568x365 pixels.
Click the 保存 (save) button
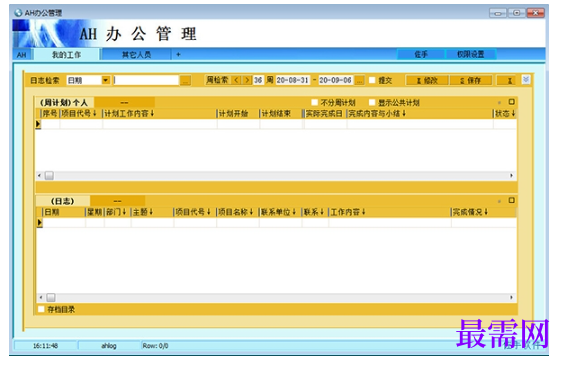coord(470,80)
